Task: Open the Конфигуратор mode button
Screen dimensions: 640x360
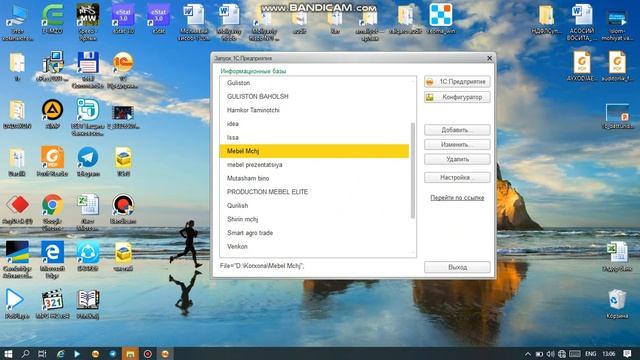Action: [457, 97]
